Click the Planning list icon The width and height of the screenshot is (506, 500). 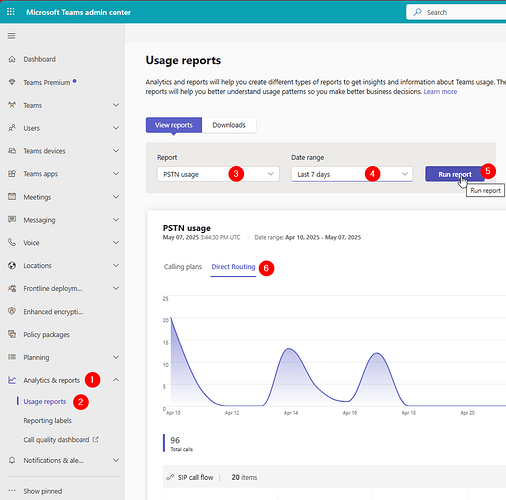[12, 357]
